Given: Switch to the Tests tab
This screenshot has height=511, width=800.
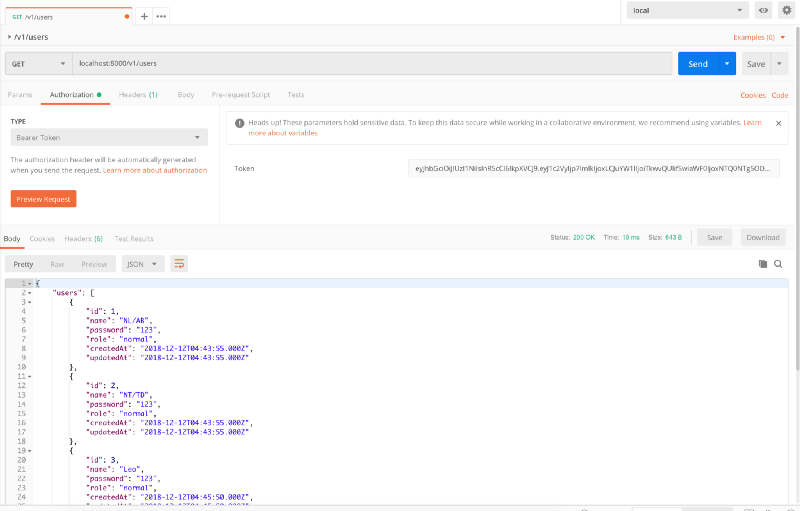Looking at the screenshot, I should (295, 95).
